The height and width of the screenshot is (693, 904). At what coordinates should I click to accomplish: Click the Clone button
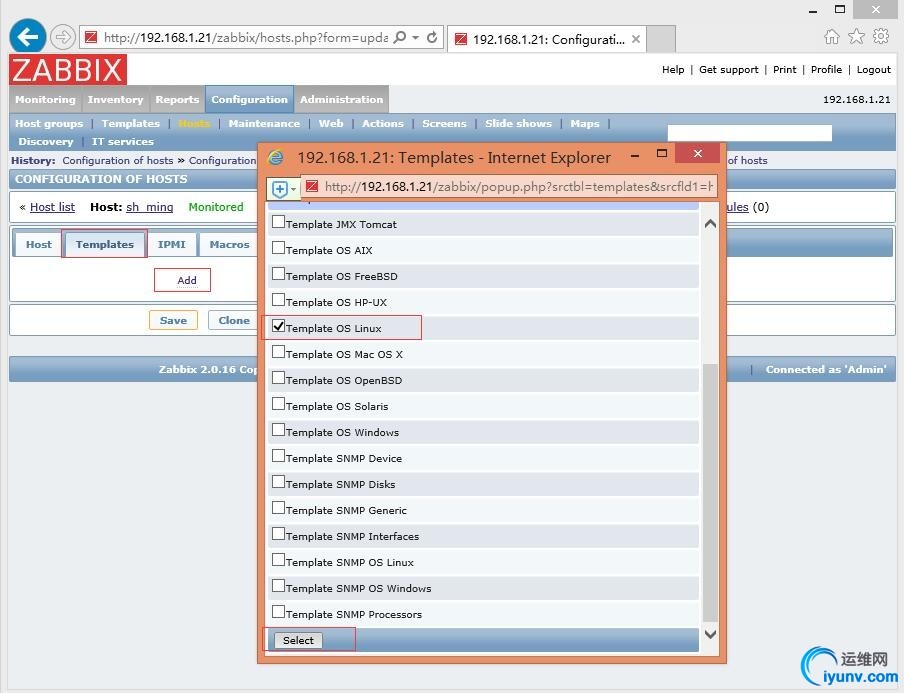click(234, 321)
